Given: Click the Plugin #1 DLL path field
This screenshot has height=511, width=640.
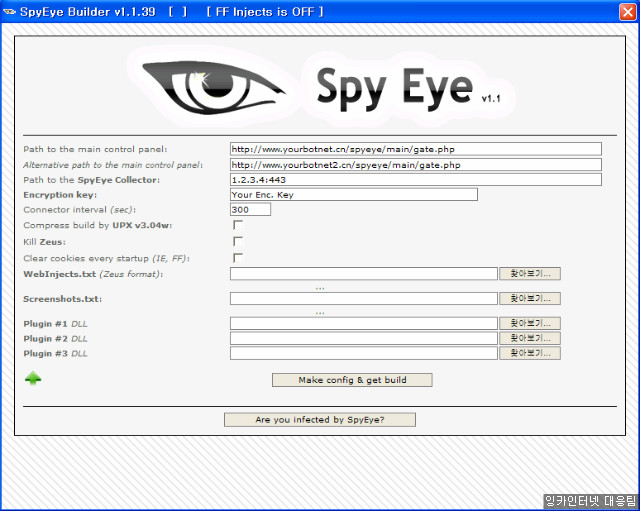Looking at the screenshot, I should tap(364, 323).
